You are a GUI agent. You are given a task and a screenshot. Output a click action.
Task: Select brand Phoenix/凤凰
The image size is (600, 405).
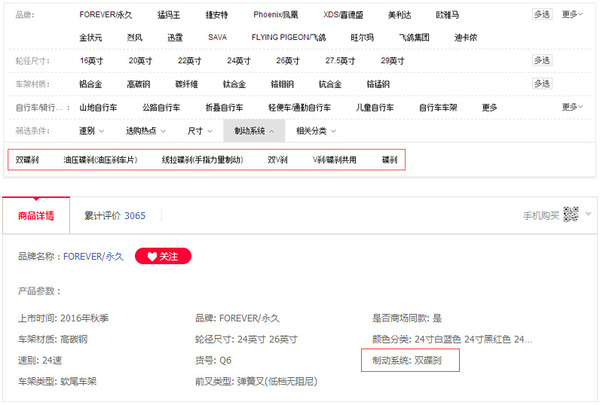[x=276, y=15]
